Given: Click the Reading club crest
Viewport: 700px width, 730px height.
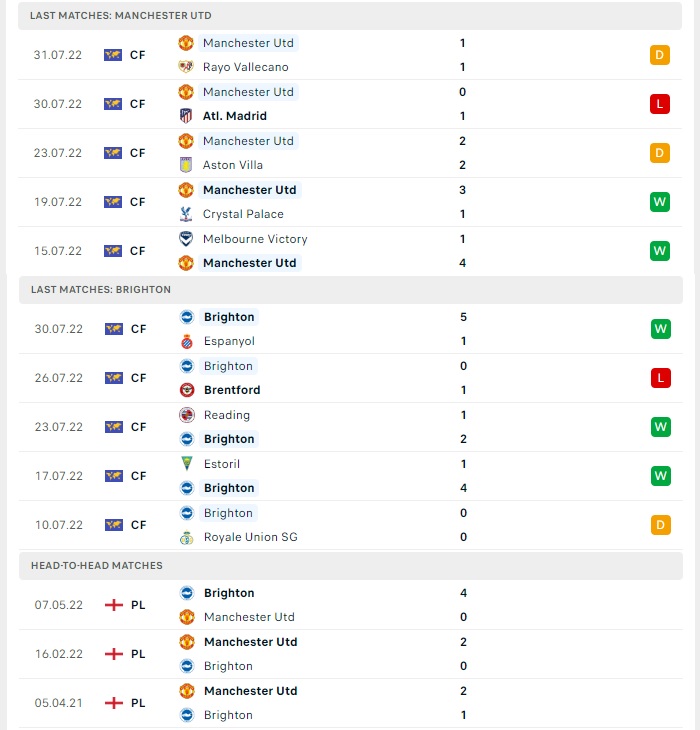Looking at the screenshot, I should [x=187, y=415].
